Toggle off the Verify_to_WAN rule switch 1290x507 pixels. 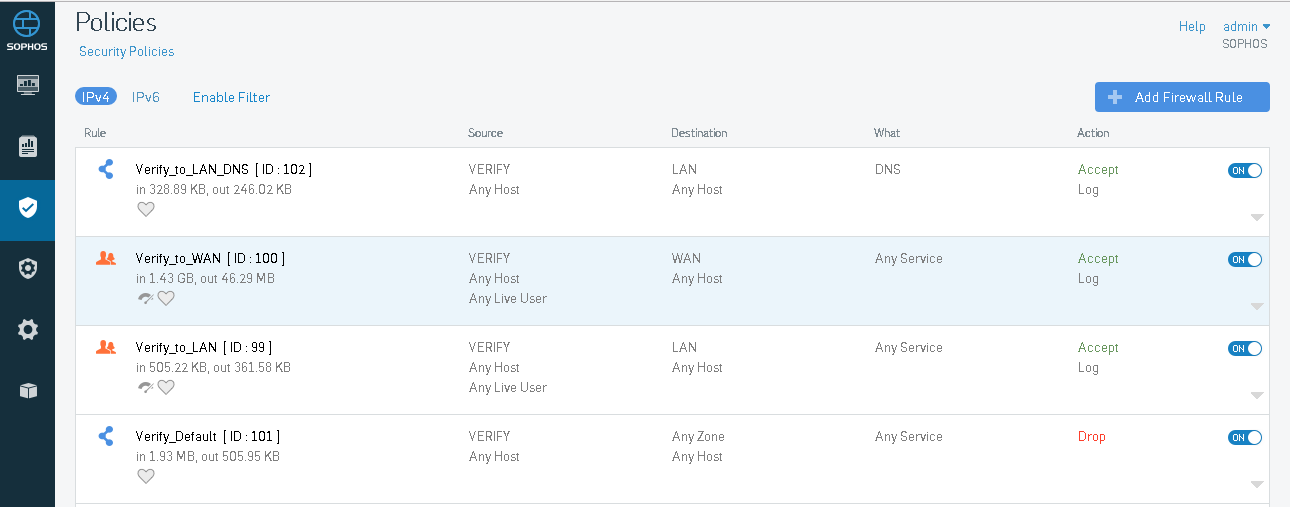pyautogui.click(x=1245, y=259)
